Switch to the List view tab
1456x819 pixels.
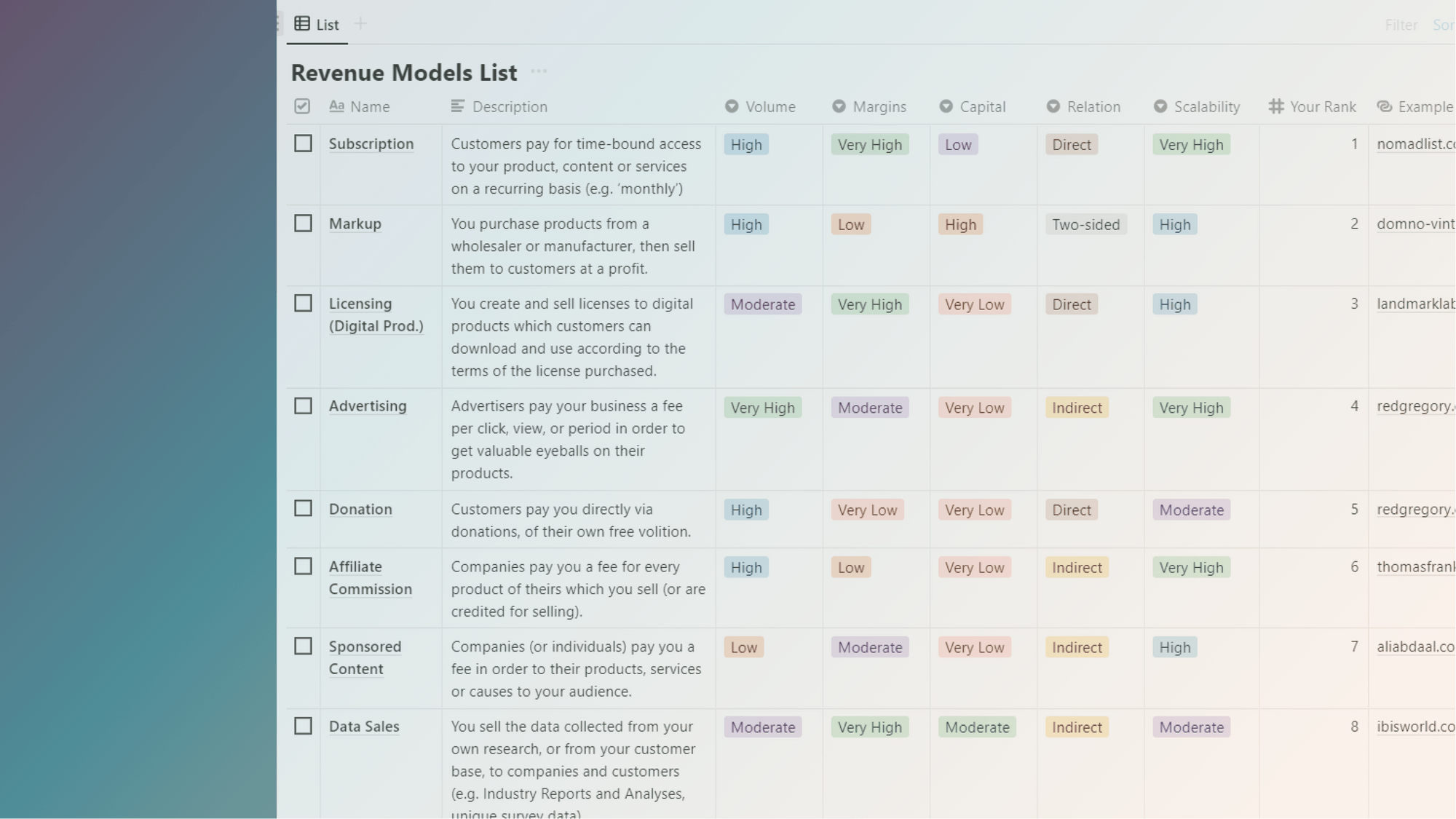pyautogui.click(x=326, y=24)
